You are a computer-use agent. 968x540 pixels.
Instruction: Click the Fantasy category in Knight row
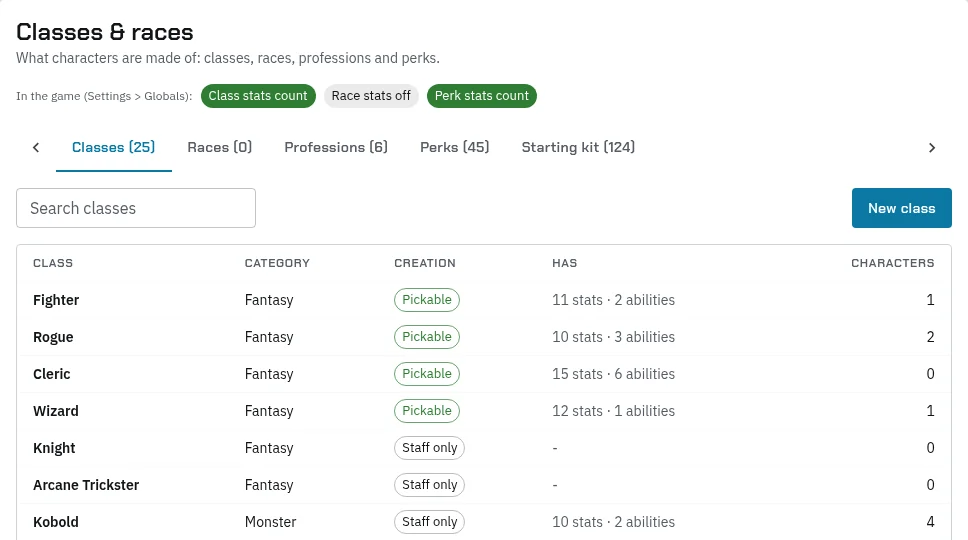tap(269, 449)
